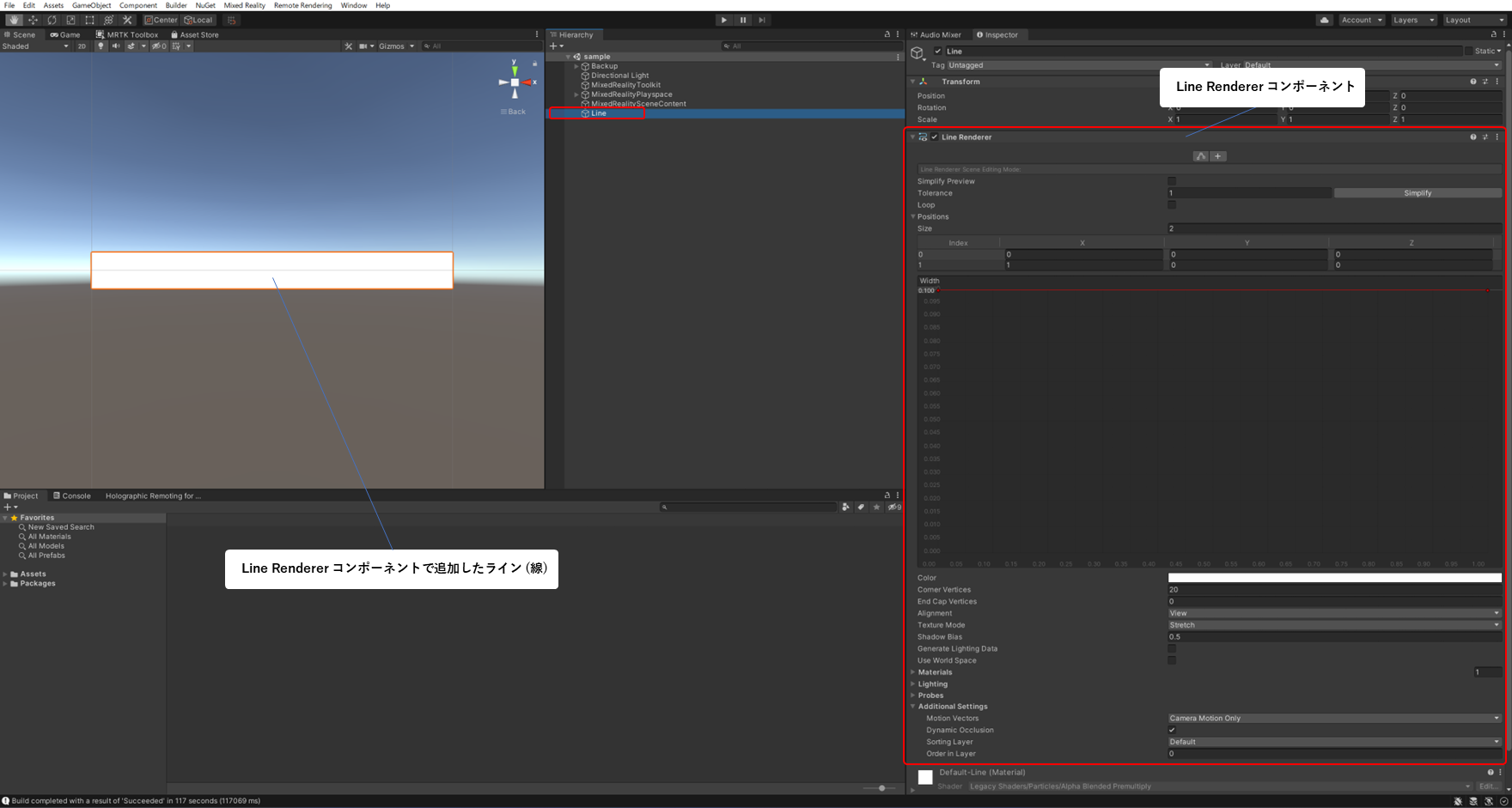Image resolution: width=1512 pixels, height=808 pixels.
Task: Open the GameObject menu
Action: tap(91, 5)
